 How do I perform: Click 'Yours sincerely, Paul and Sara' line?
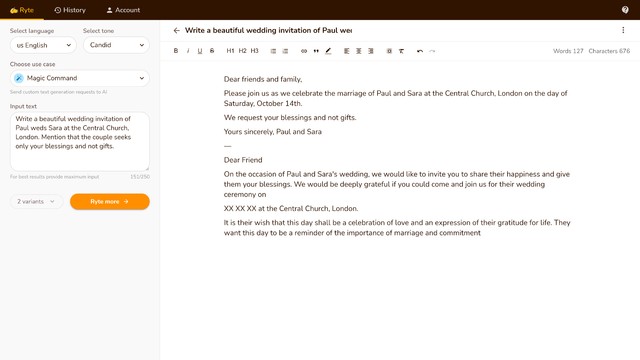point(273,132)
